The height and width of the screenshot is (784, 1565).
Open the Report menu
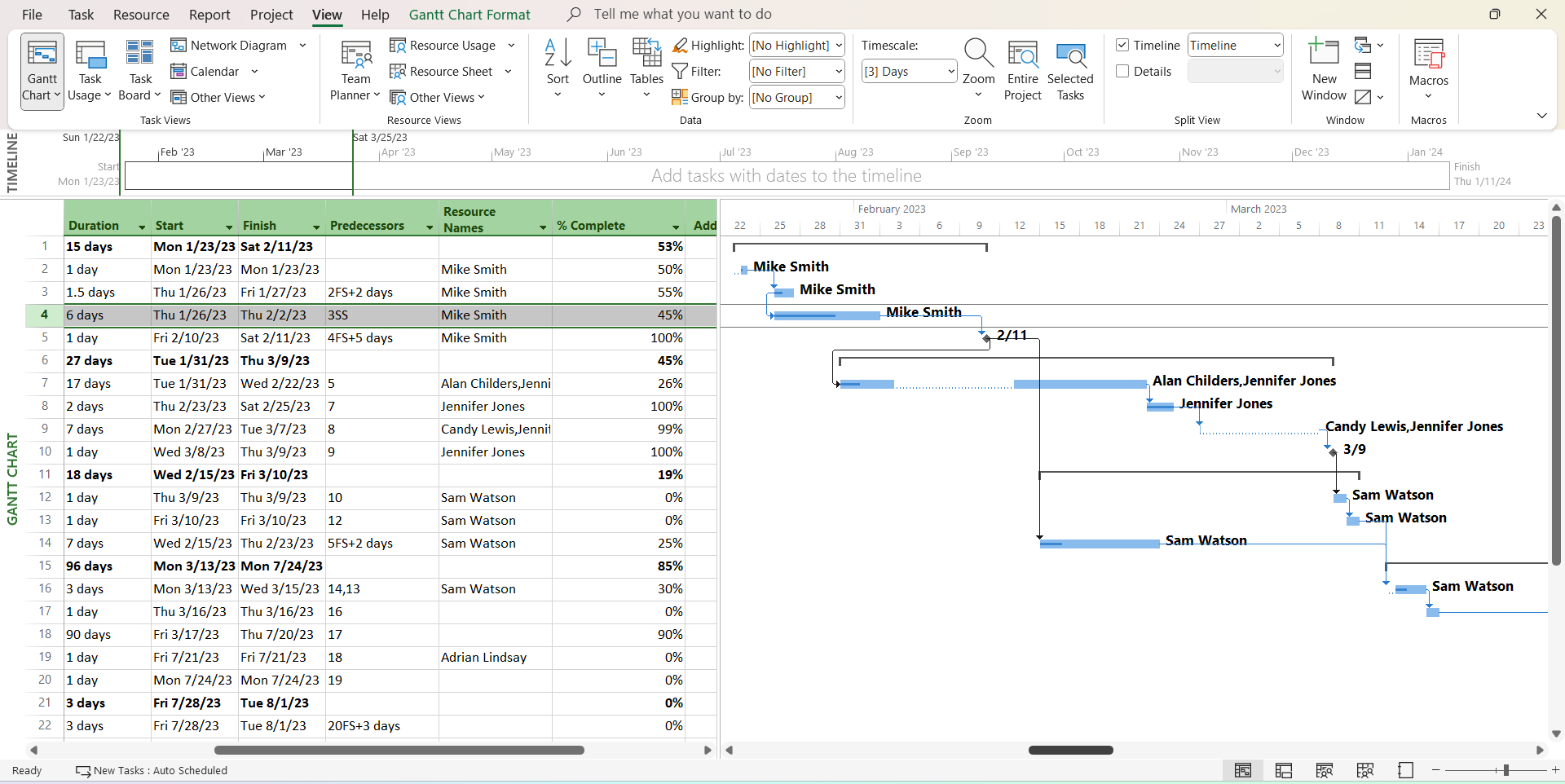point(209,14)
